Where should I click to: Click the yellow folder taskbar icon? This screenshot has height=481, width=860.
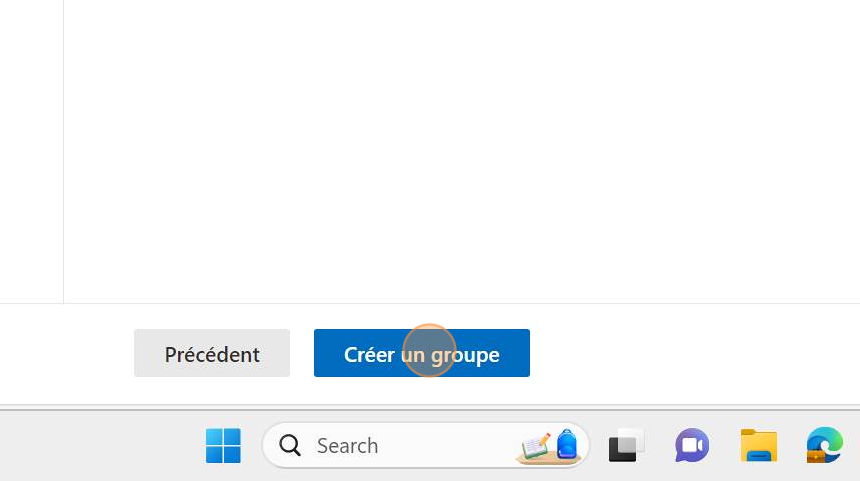click(759, 445)
